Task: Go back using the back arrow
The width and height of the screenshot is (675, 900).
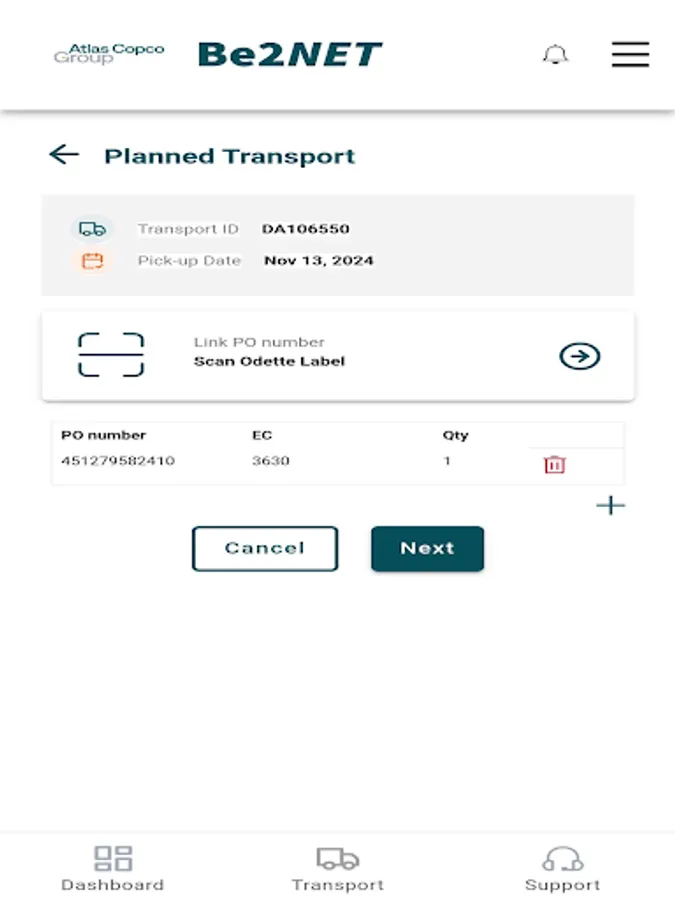Action: [x=64, y=155]
